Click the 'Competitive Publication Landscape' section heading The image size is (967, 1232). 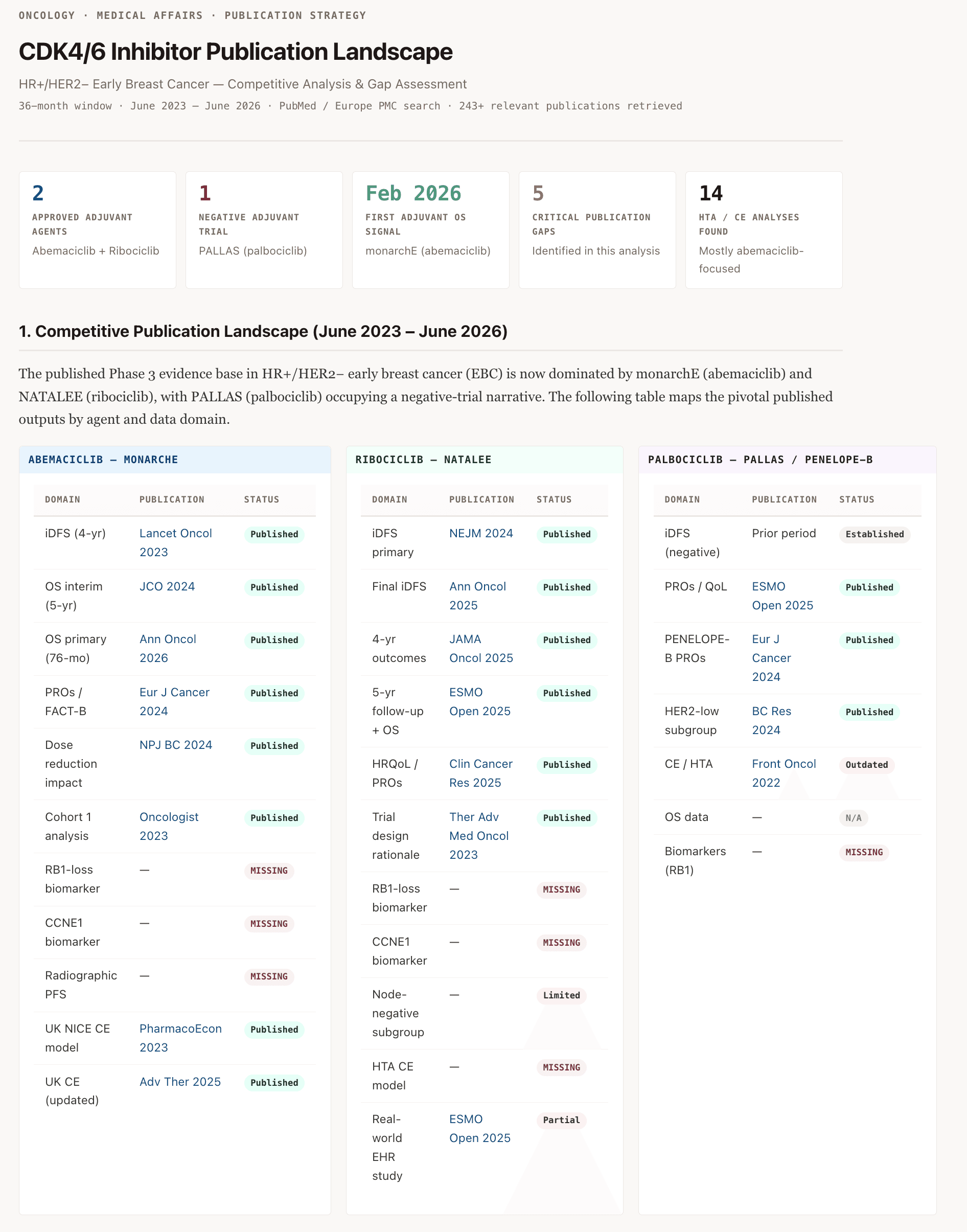pyautogui.click(x=263, y=331)
